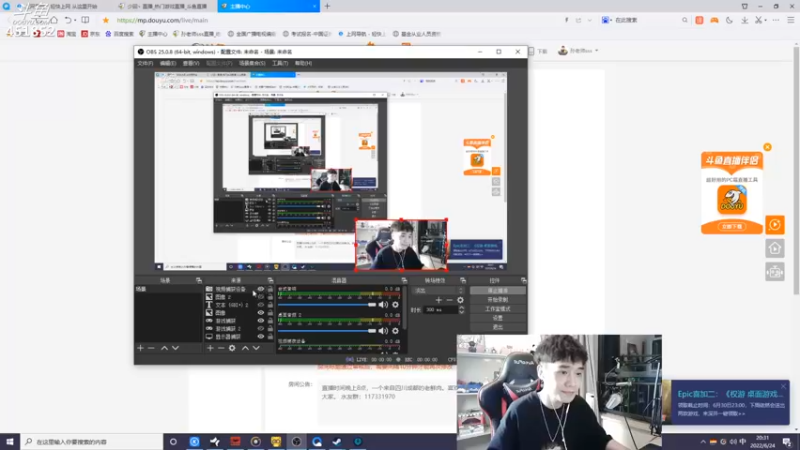The height and width of the screenshot is (450, 800).
Task: Click the 停止推流 button
Action: 497,290
